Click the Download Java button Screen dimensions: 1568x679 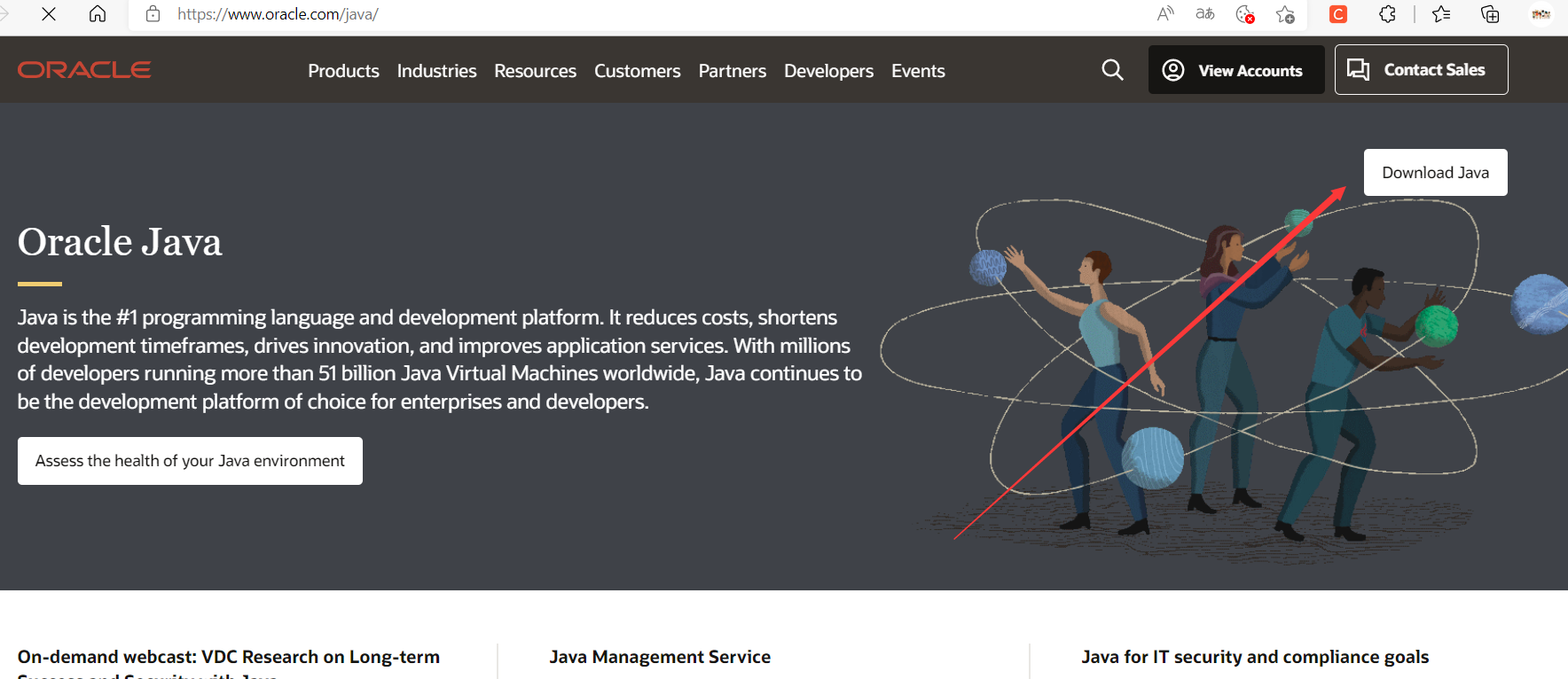coord(1435,172)
